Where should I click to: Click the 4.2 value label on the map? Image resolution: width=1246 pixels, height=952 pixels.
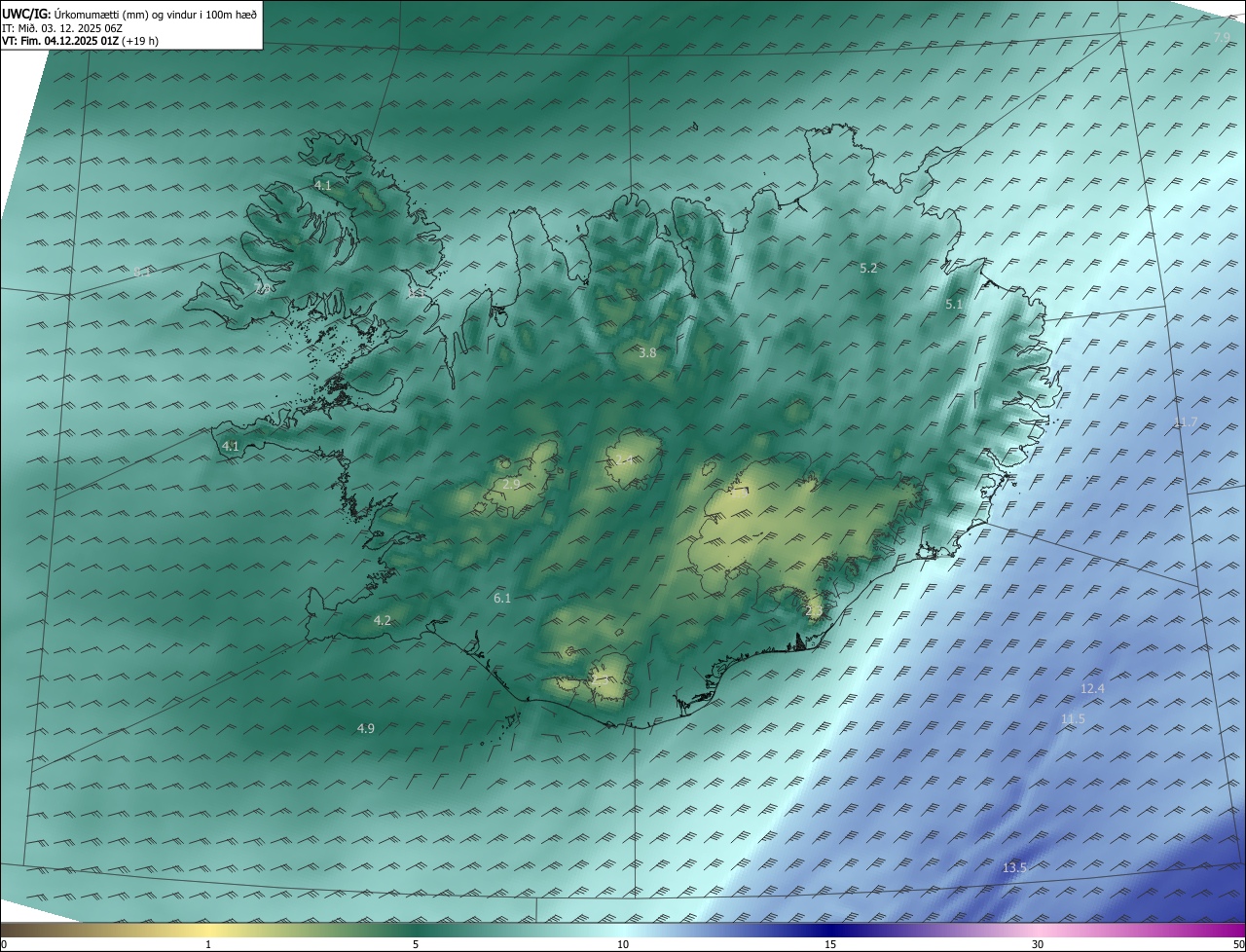383,621
